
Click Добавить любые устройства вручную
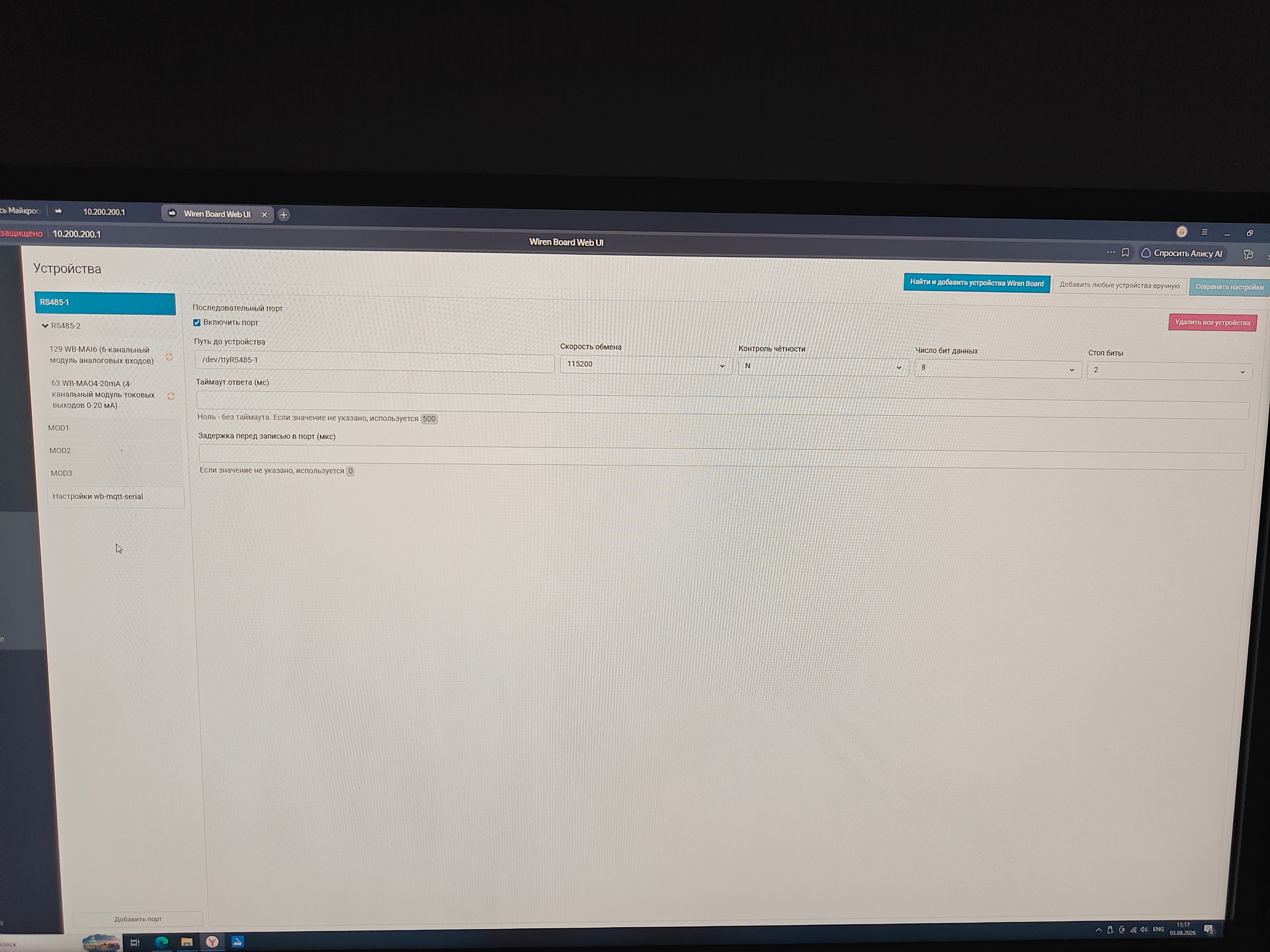(x=1119, y=286)
